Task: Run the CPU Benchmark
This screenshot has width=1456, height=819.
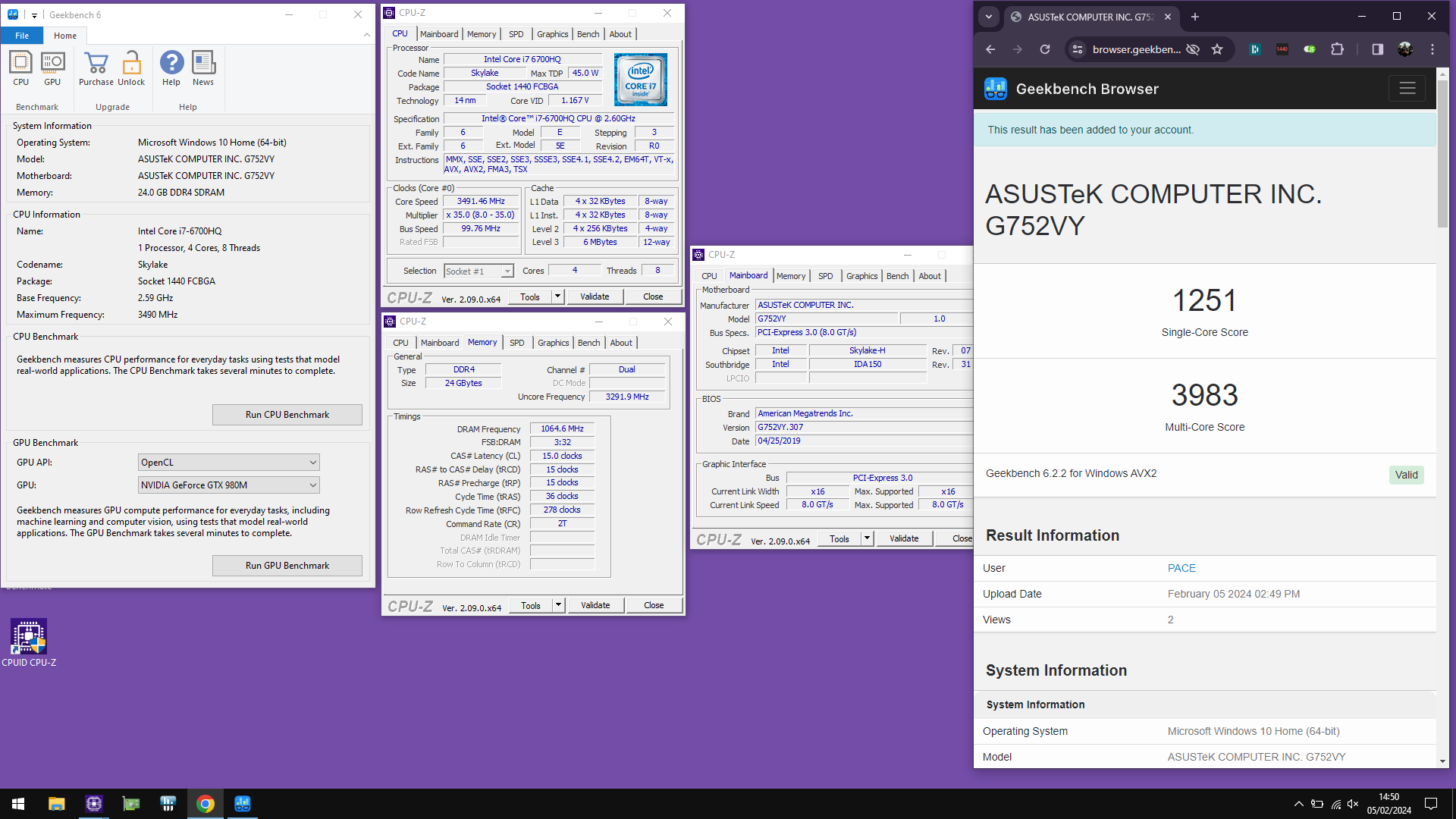Action: (x=287, y=415)
